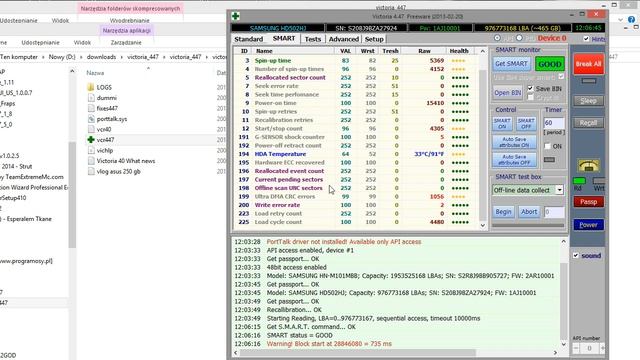Image resolution: width=640 pixels, height=360 pixels.
Task: Click the Recall button
Action: 588,123
